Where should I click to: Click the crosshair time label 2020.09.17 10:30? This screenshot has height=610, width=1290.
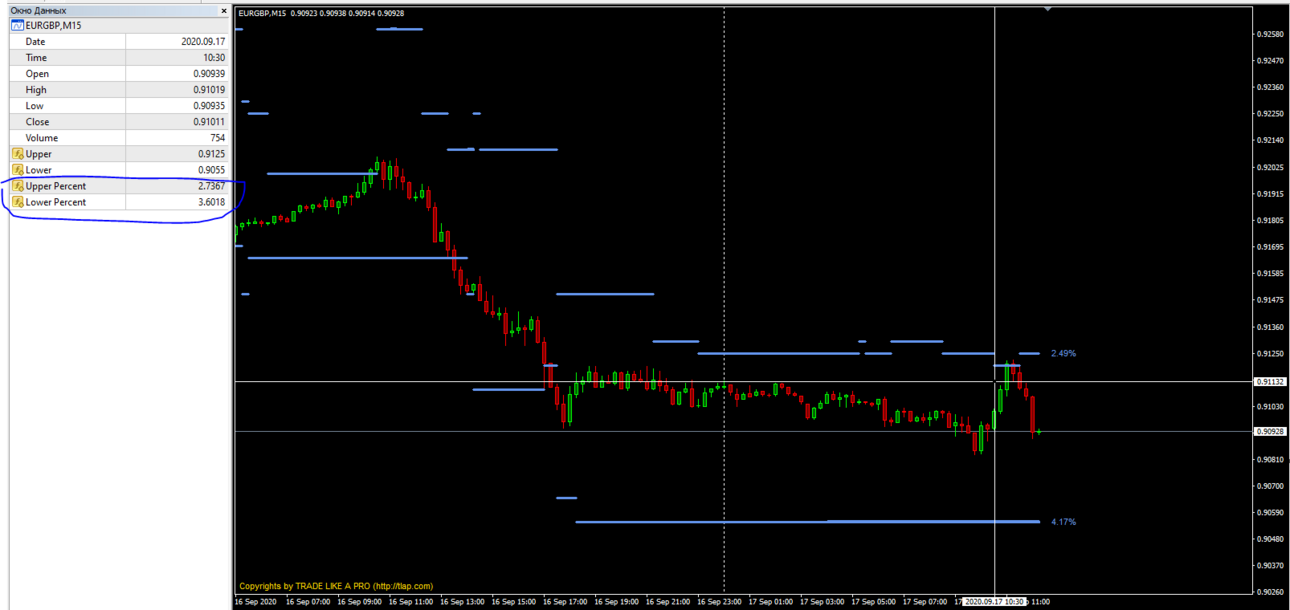[993, 602]
